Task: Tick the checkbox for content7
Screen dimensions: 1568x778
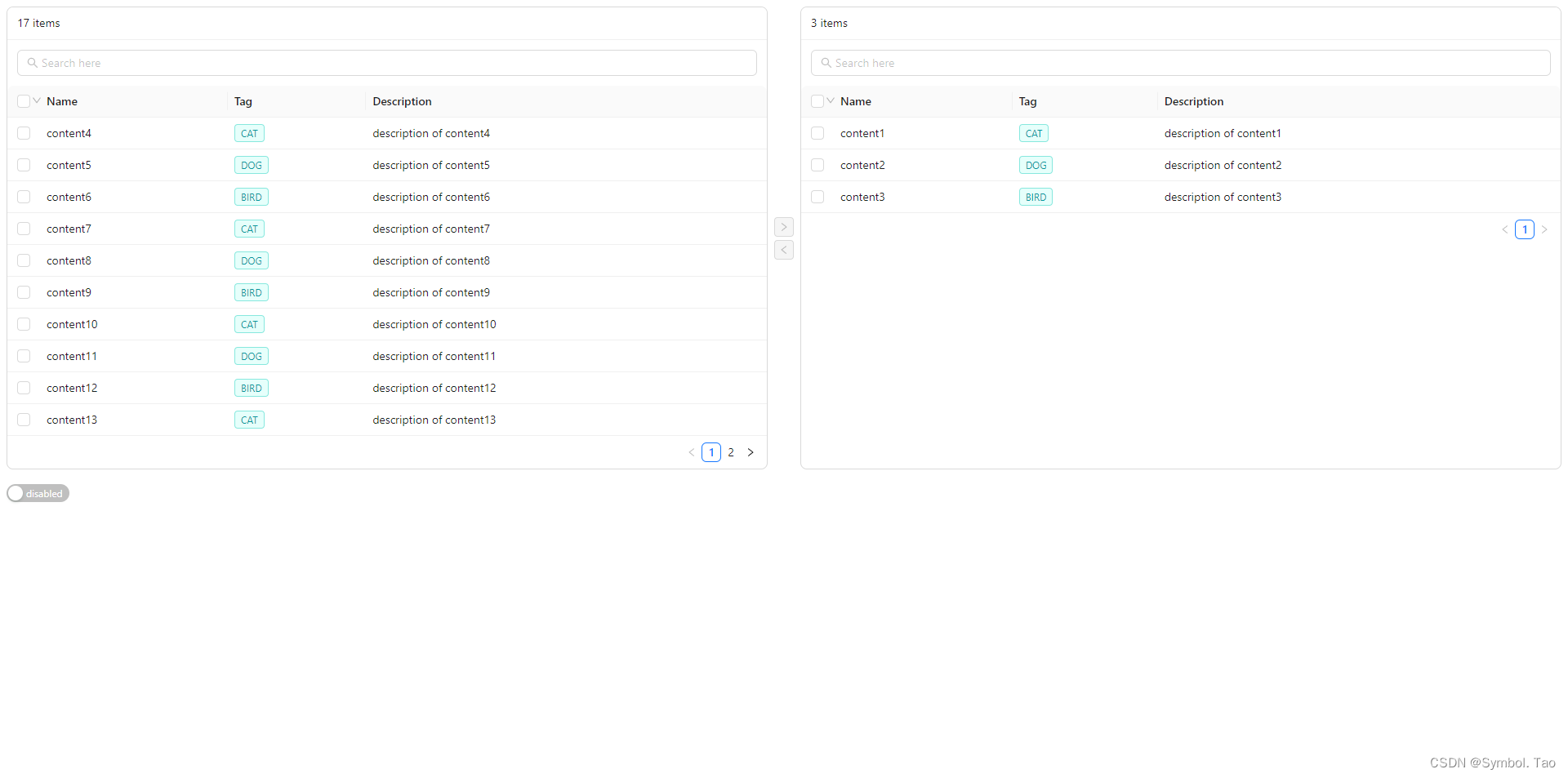Action: 24,229
